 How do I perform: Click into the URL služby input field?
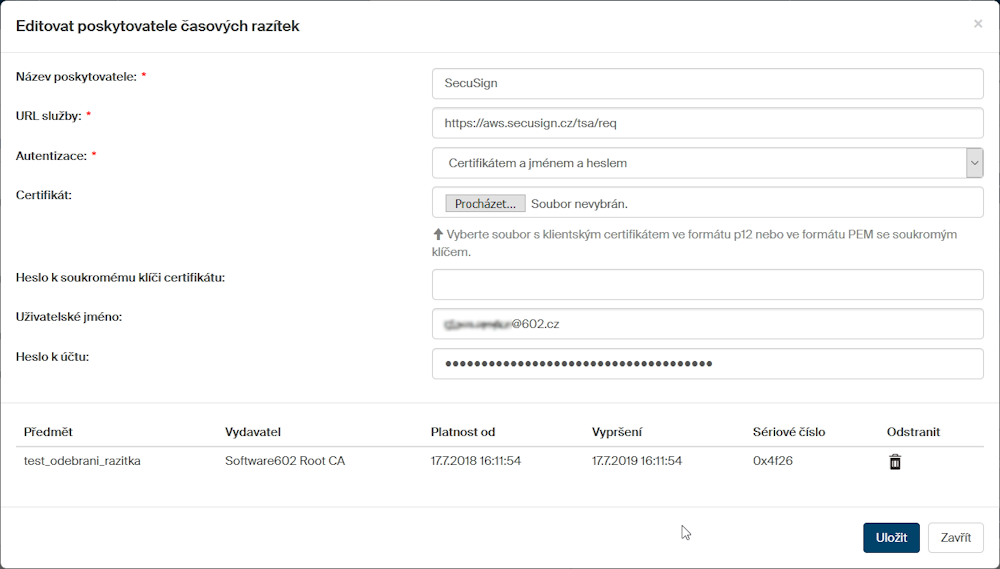pos(707,123)
